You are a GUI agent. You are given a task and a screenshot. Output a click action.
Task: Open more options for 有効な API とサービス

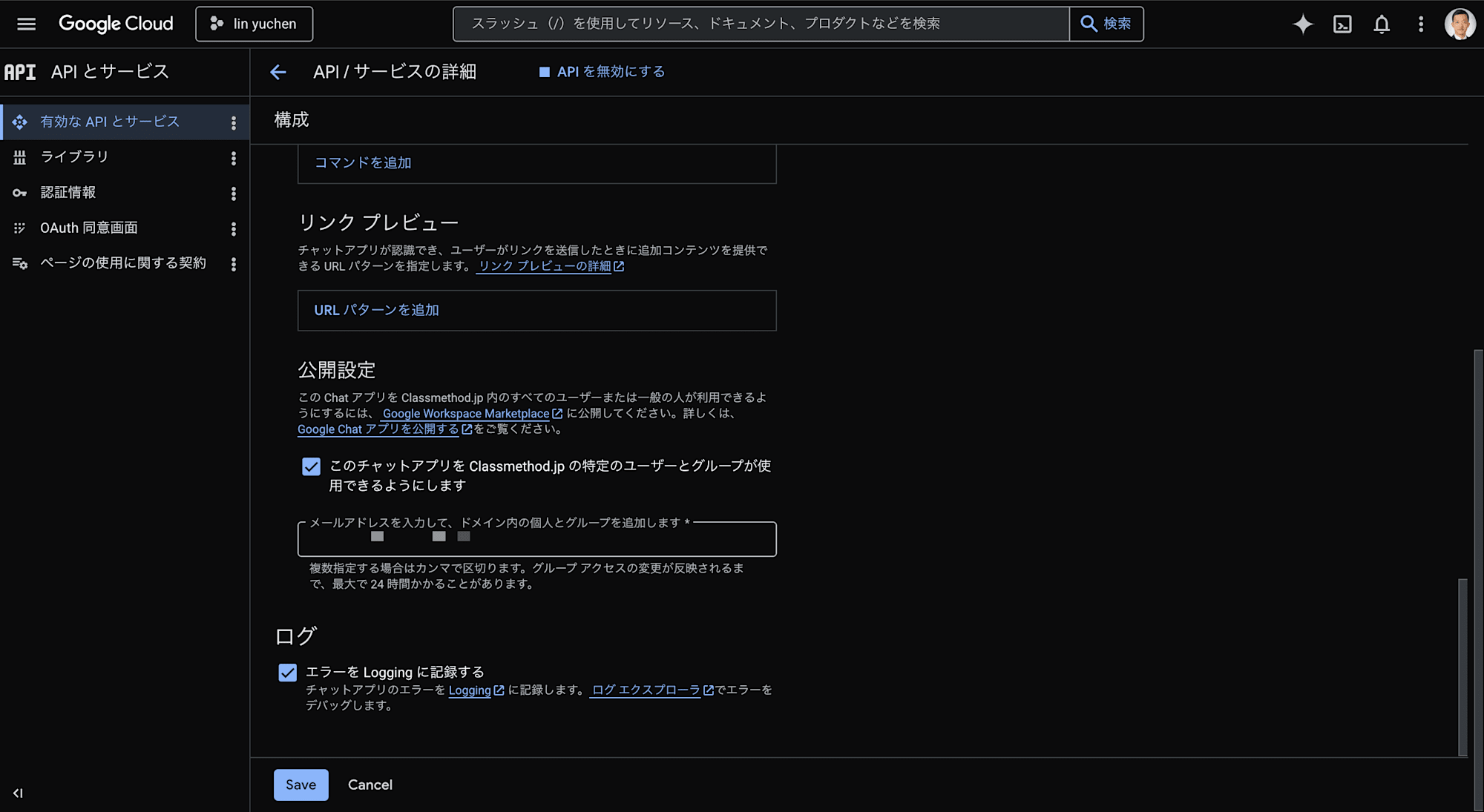[234, 122]
